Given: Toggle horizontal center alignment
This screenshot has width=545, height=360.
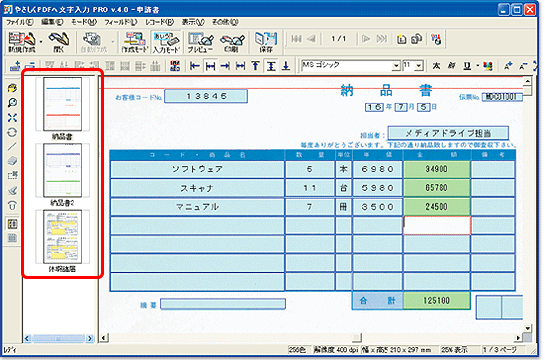Looking at the screenshot, I should coord(210,66).
